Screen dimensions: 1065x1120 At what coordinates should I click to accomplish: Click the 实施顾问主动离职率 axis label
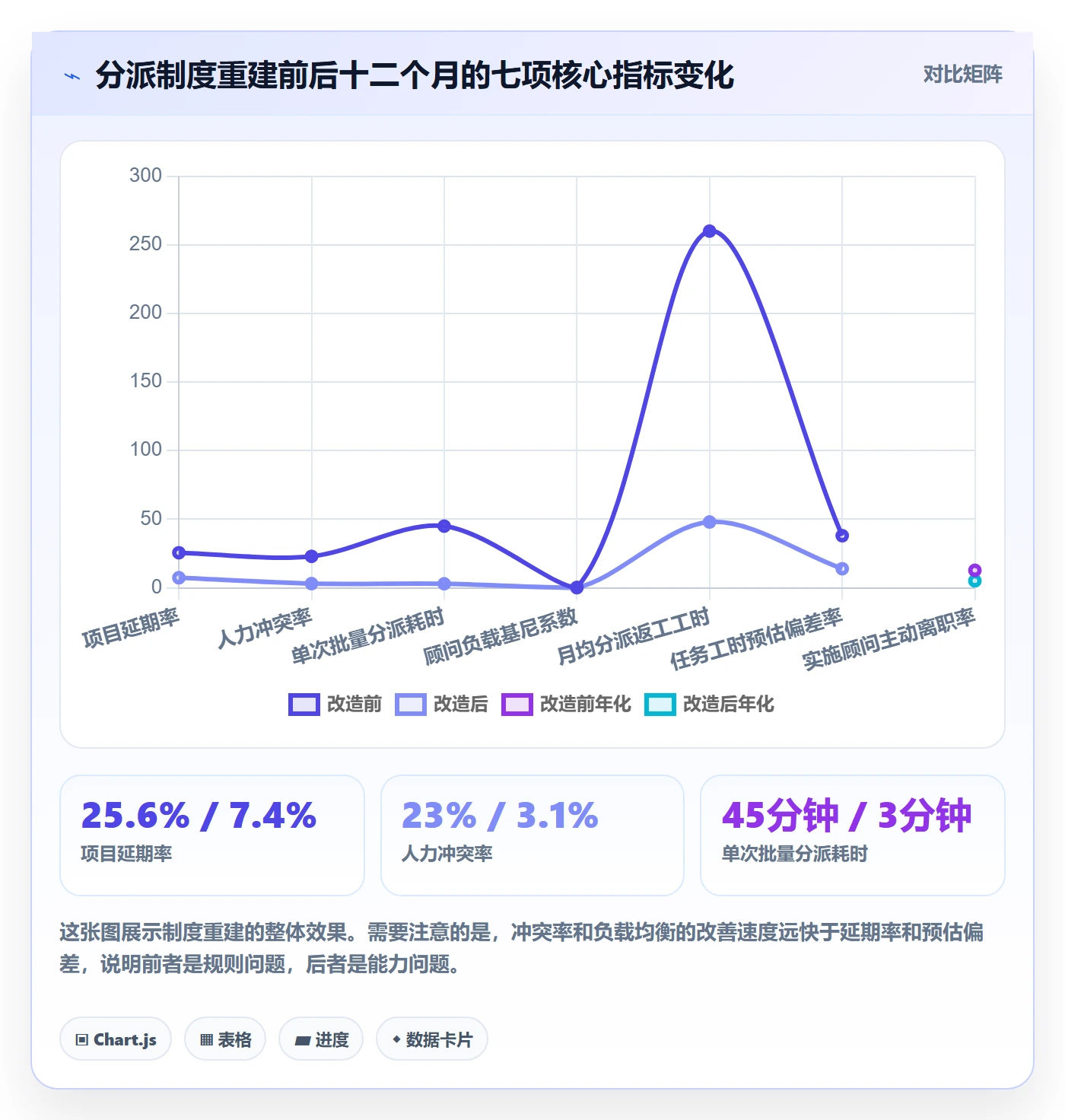pos(889,639)
